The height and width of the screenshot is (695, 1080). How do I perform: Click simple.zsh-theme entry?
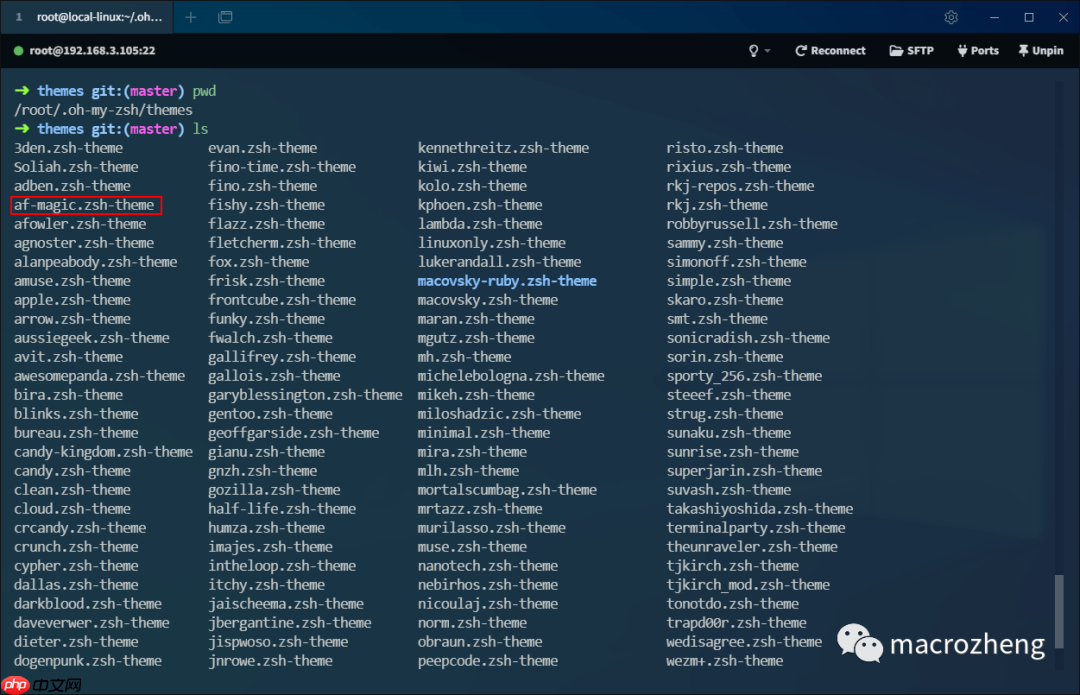pos(729,281)
